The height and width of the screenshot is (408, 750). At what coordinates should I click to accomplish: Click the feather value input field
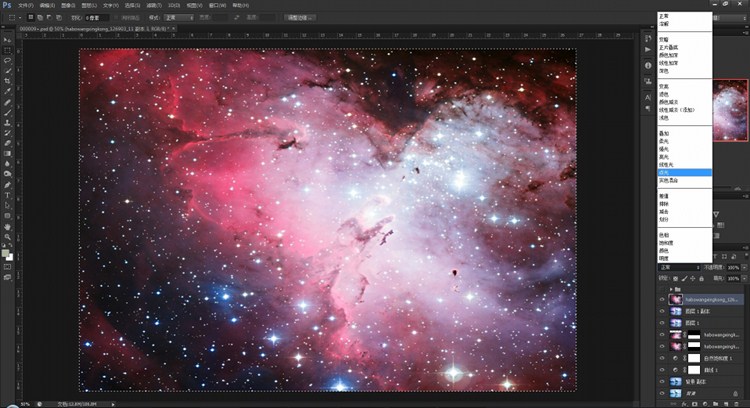pyautogui.click(x=97, y=18)
